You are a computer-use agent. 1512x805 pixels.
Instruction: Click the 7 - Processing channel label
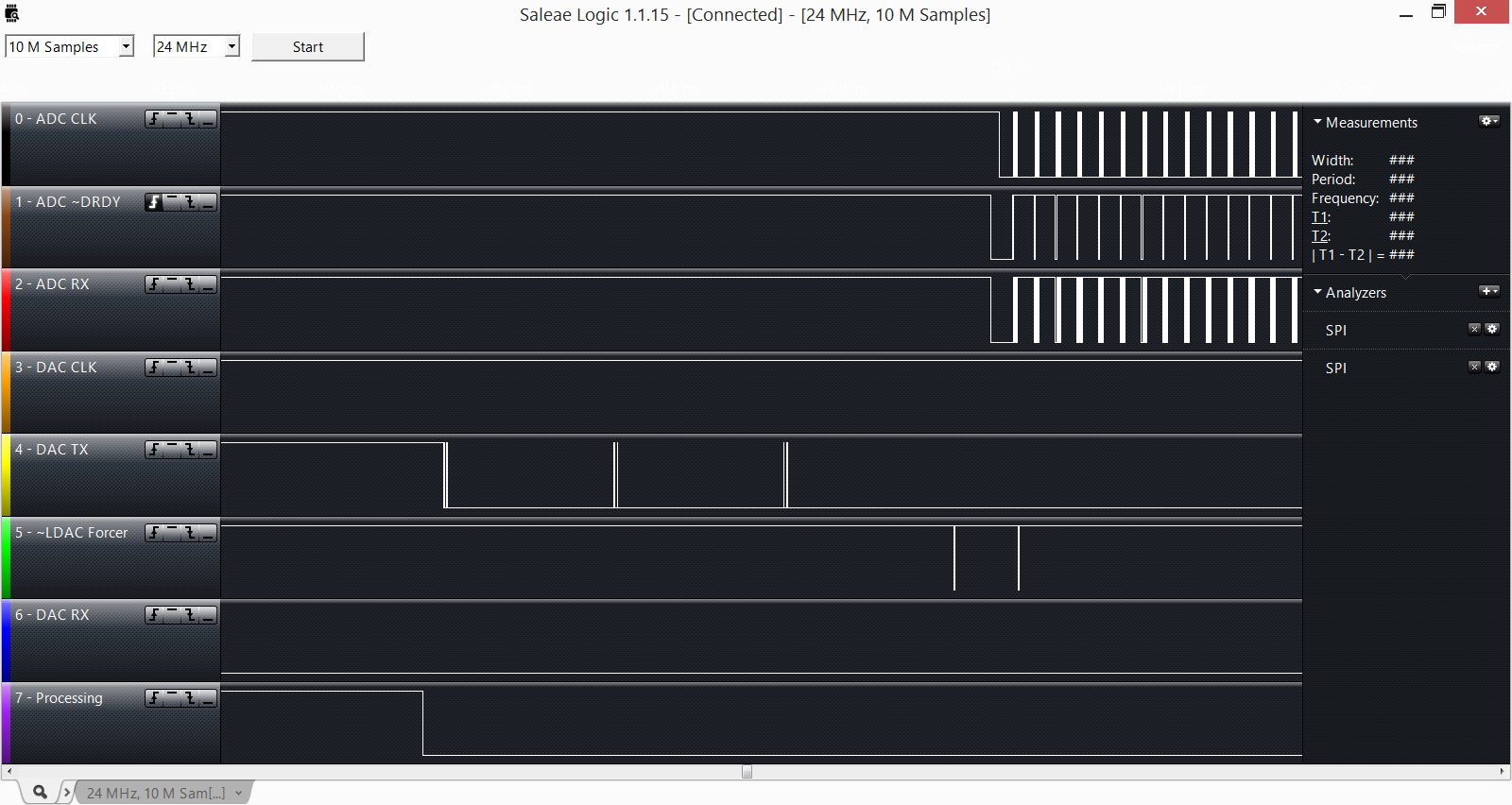59,698
